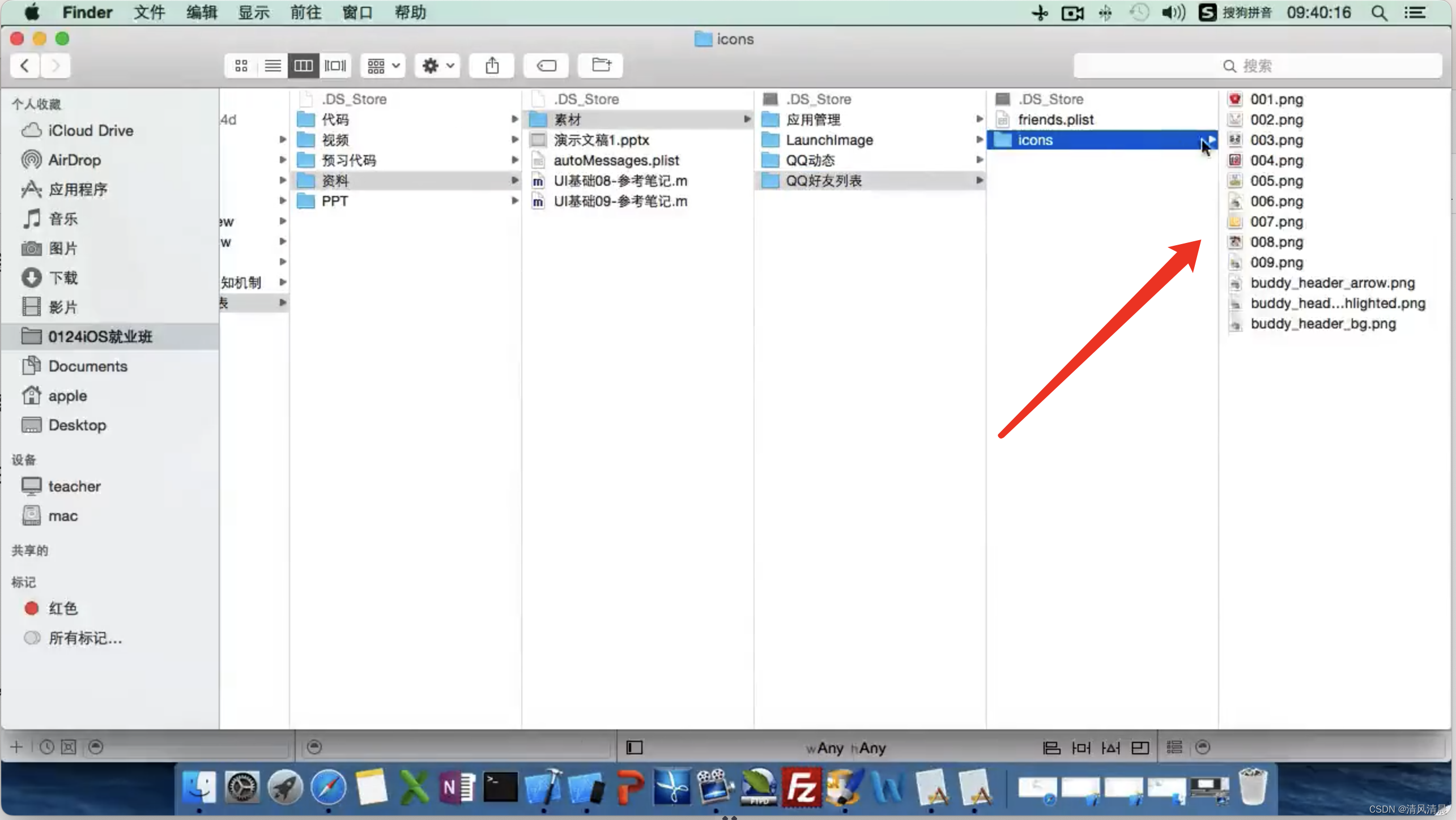Open the 窗口 menu
The width and height of the screenshot is (1456, 820).
click(357, 12)
